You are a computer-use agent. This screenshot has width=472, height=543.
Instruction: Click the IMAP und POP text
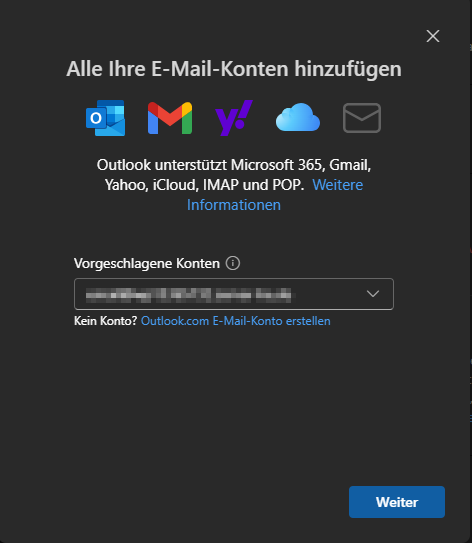tap(253, 185)
